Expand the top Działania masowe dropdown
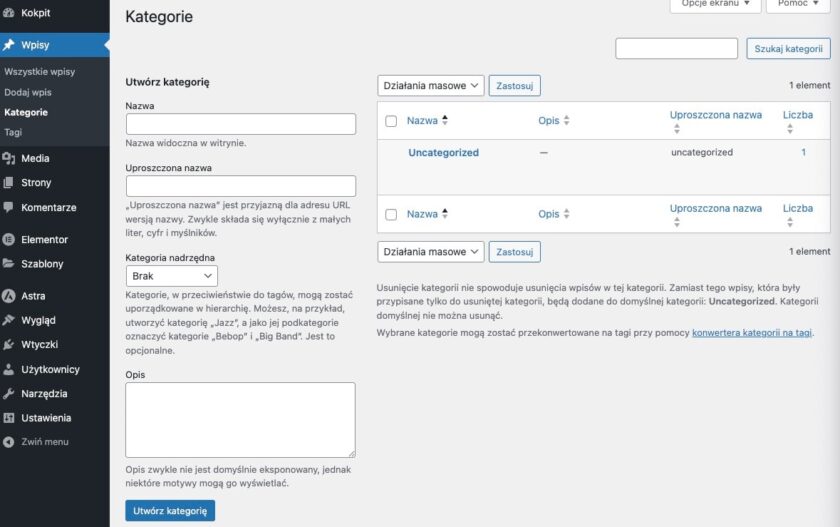Image resolution: width=840 pixels, height=527 pixels. 431,86
